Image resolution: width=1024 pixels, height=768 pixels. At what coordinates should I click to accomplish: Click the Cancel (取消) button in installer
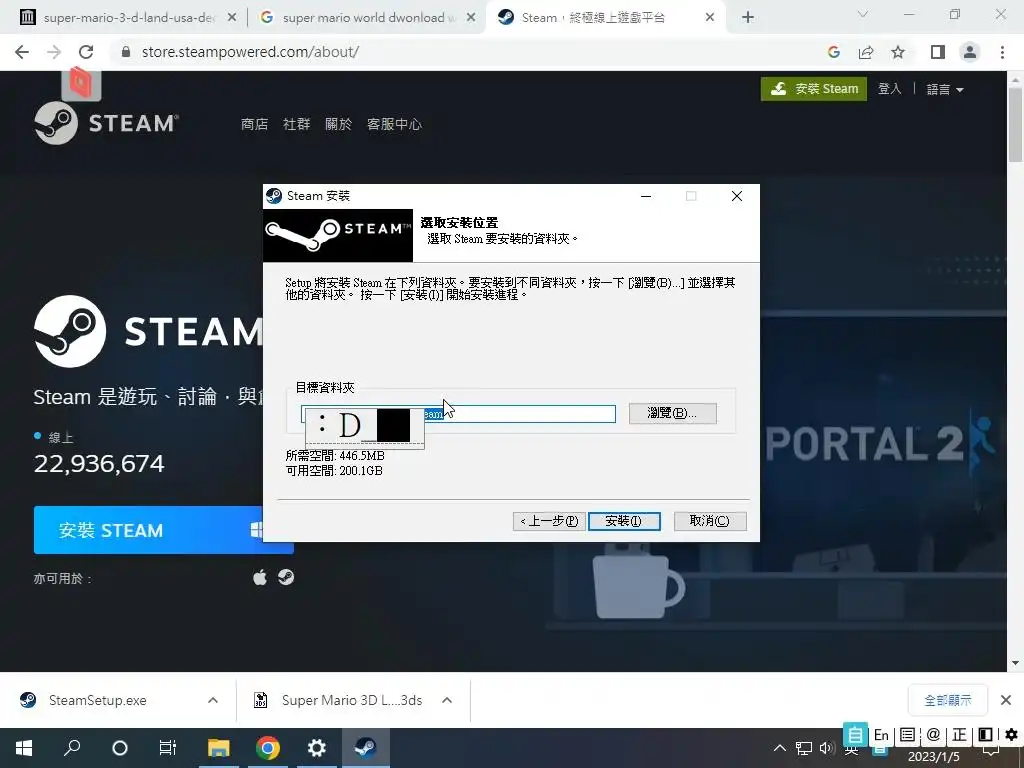point(710,521)
